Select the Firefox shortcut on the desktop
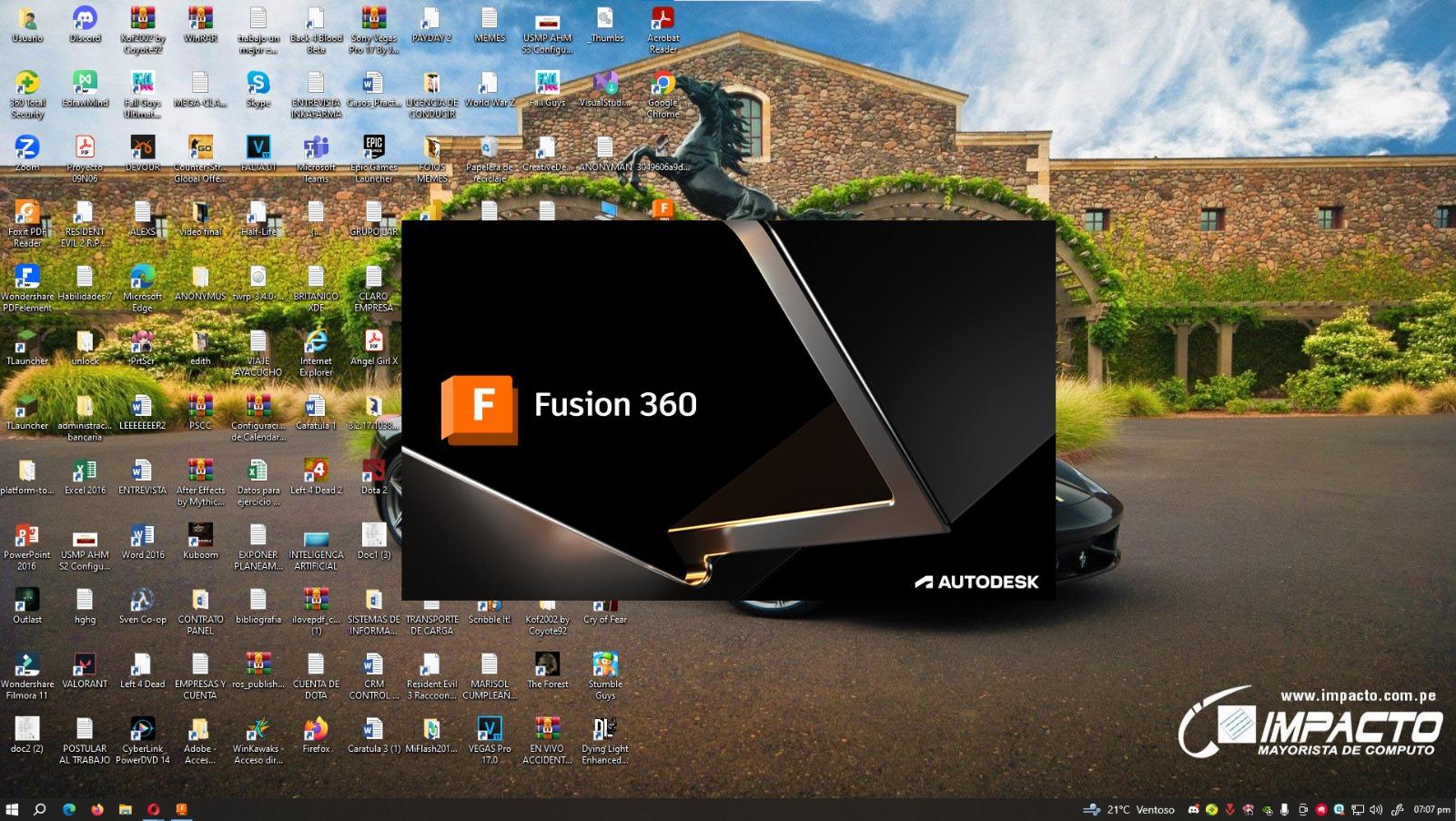Viewport: 1456px width, 821px height. [x=316, y=735]
